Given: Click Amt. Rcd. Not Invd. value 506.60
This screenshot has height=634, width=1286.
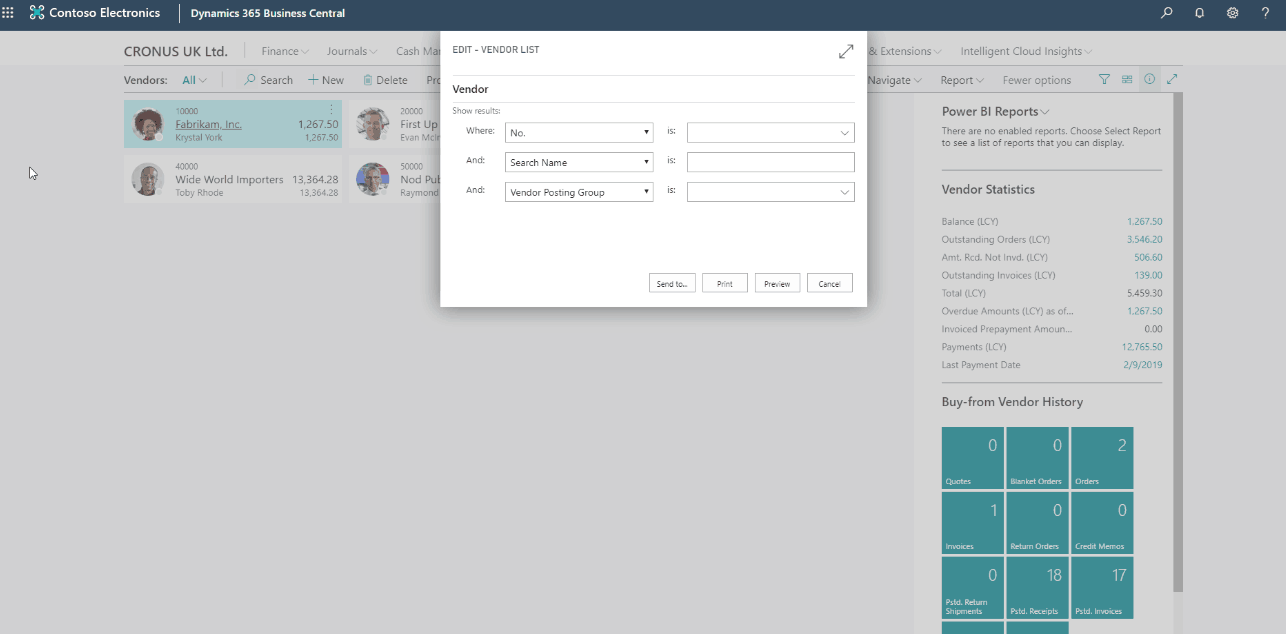Looking at the screenshot, I should coord(1148,258).
